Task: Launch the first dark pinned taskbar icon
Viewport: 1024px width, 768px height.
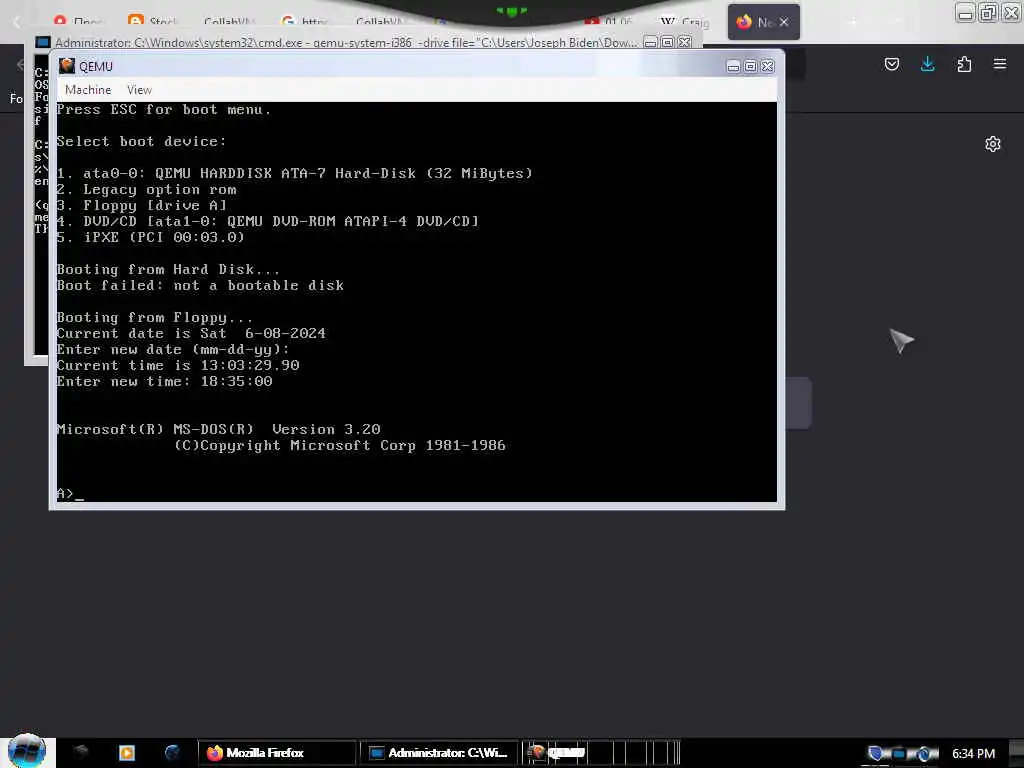Action: [81, 752]
